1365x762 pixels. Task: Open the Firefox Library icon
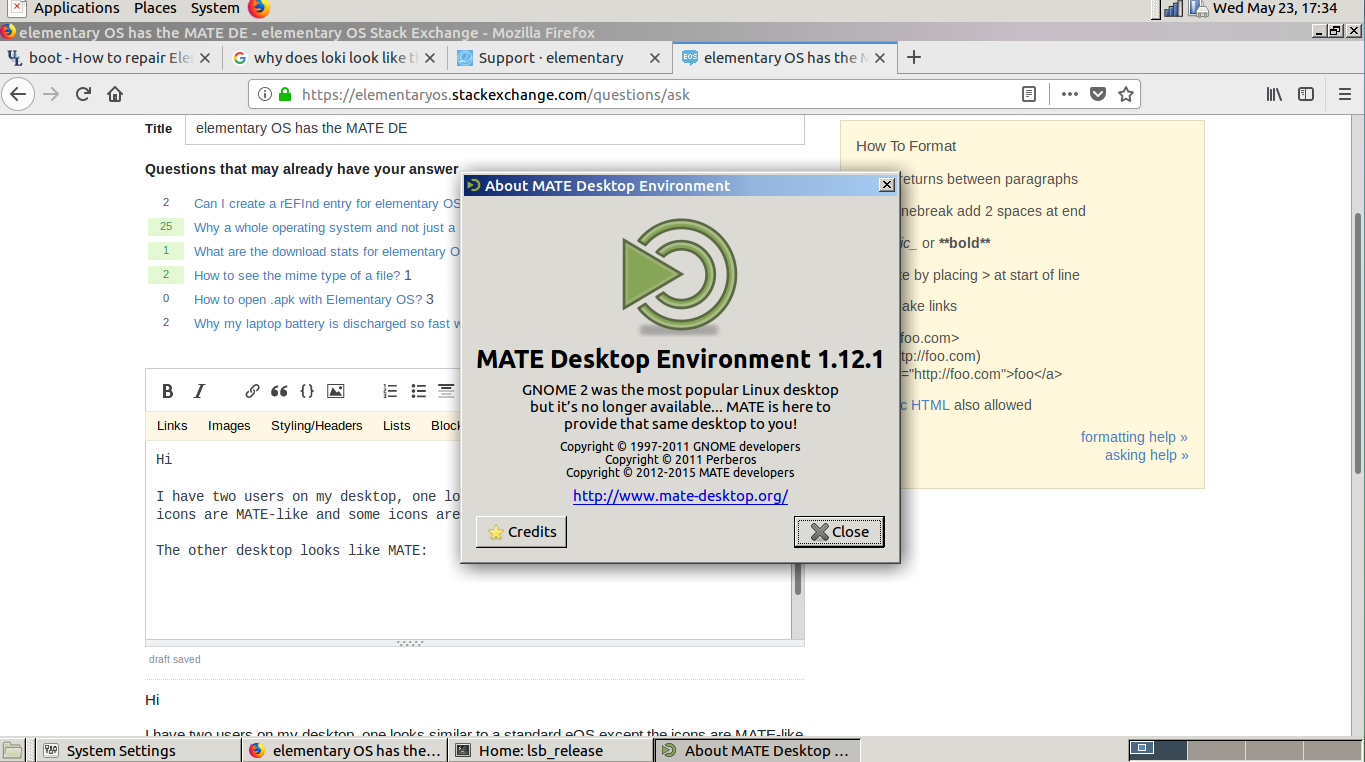click(1274, 94)
